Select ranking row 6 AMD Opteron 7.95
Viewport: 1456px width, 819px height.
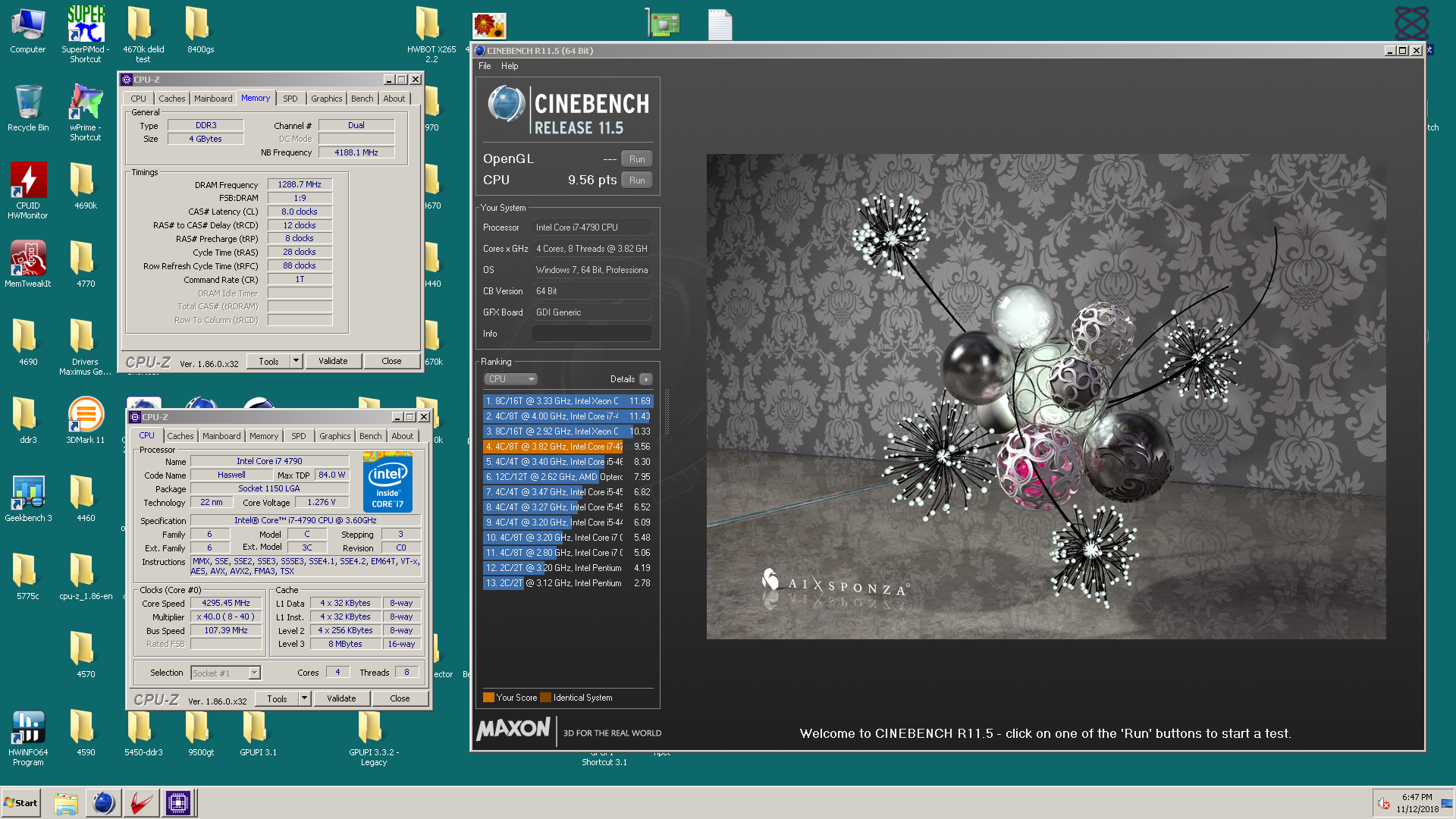(x=568, y=477)
